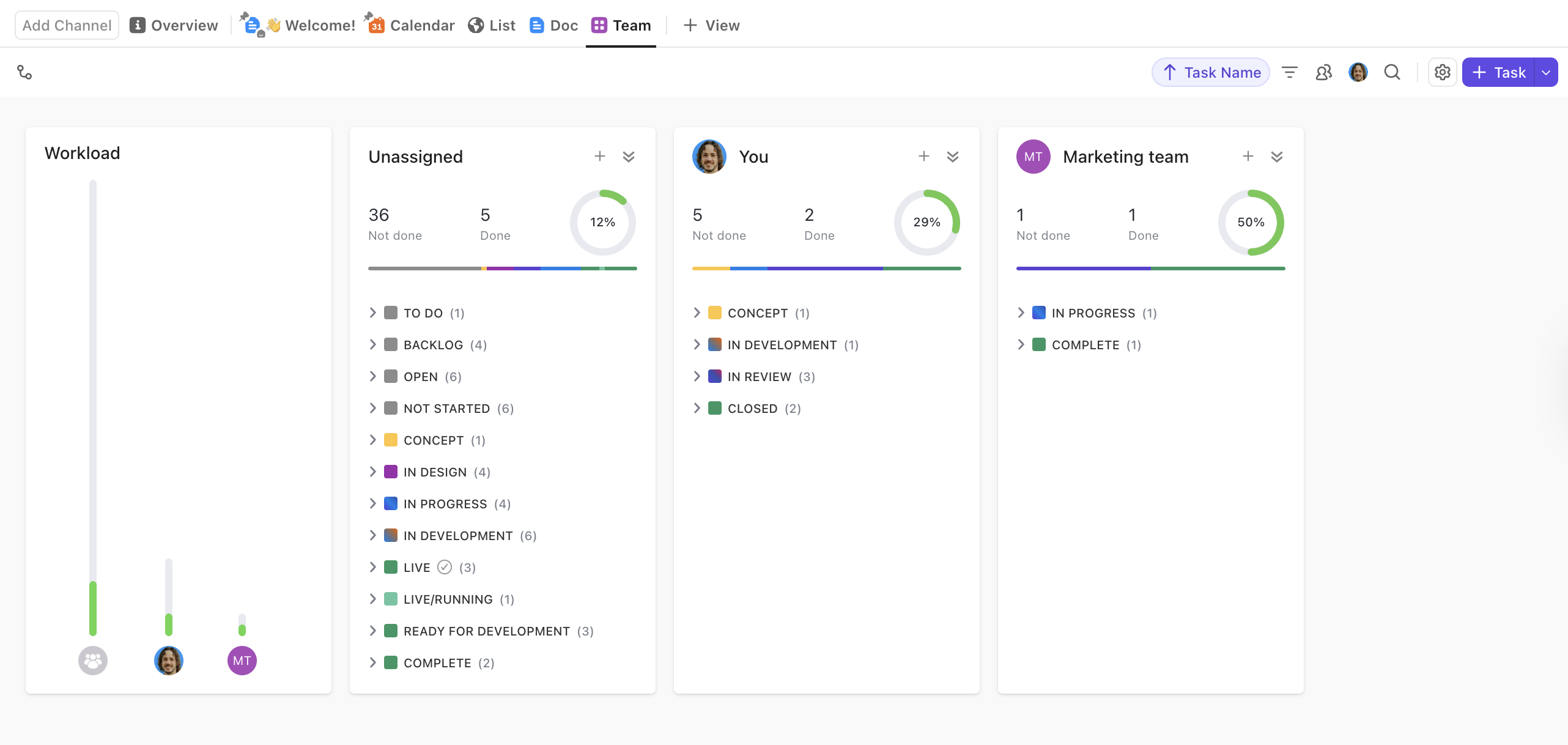This screenshot has width=1568, height=745.
Task: Open your profile avatar in the toolbar
Action: point(1358,72)
